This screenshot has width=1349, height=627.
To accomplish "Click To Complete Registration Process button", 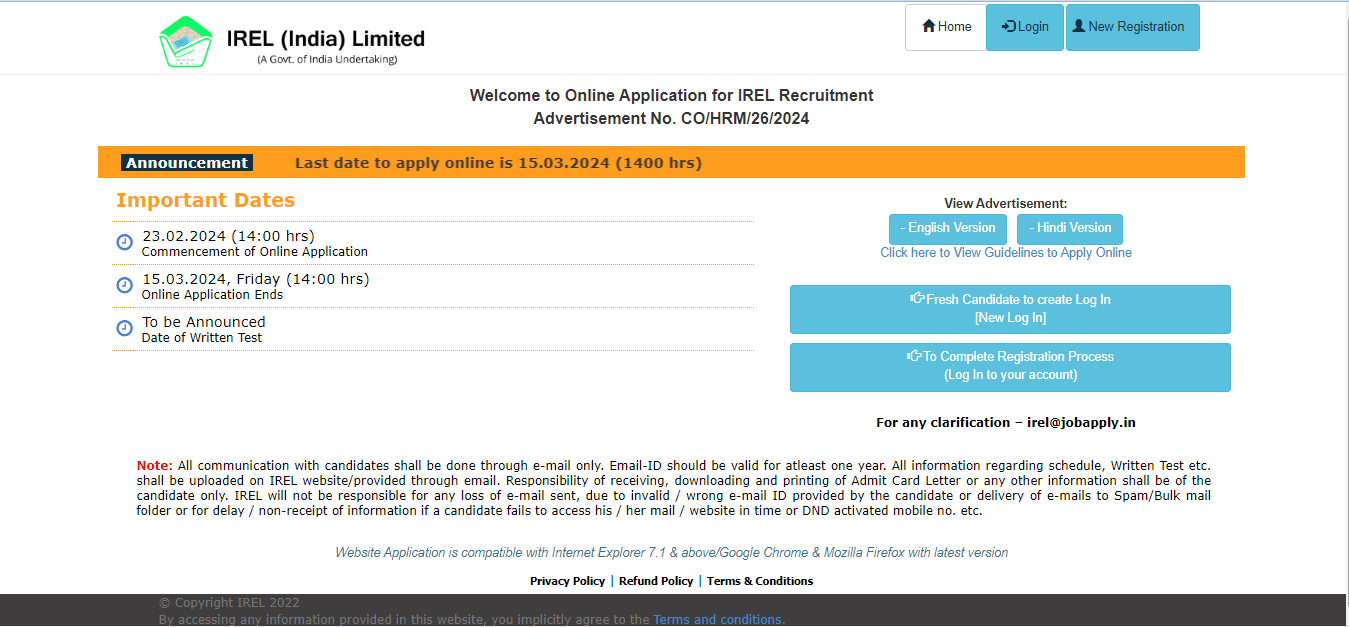I will coord(1010,367).
